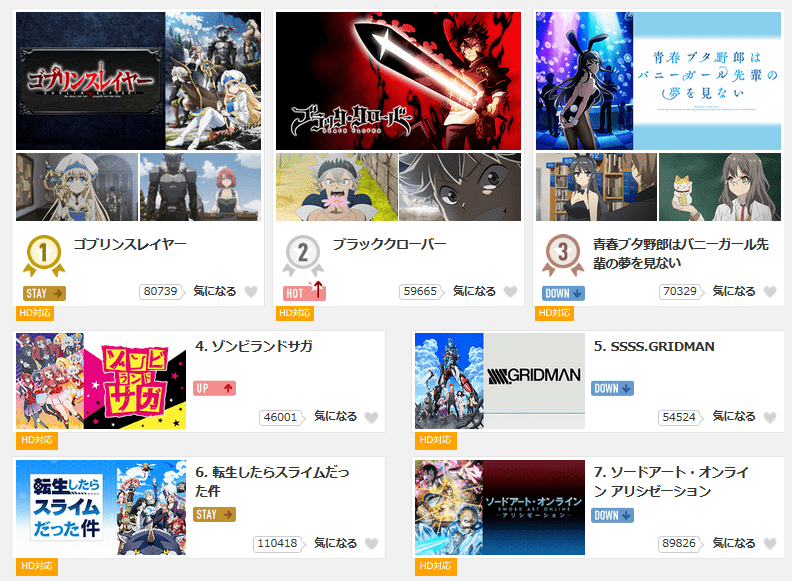Toggle the heart icon for SSSS.GRIDMAN

(770, 417)
